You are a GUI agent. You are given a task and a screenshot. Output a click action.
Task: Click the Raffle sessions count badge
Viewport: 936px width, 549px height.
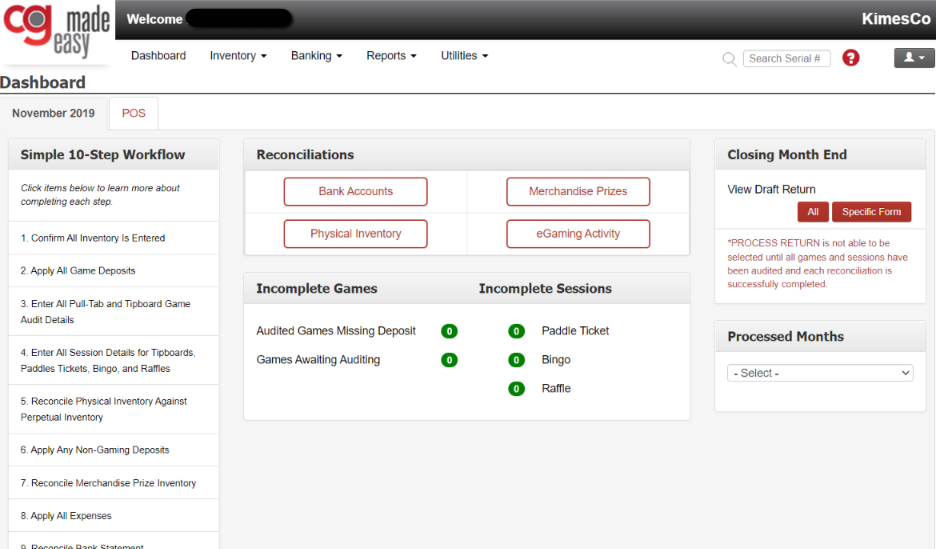coord(516,388)
